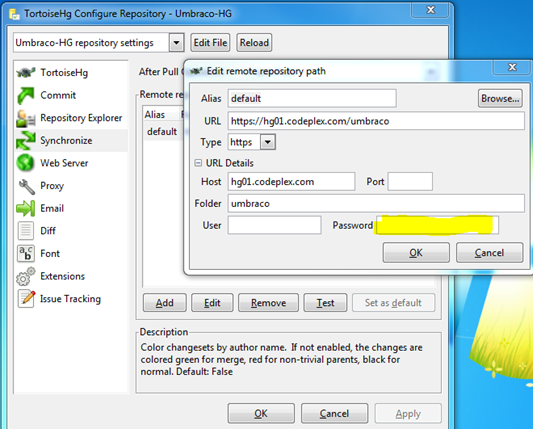Close the Edit remote repository path dialog
The height and width of the screenshot is (429, 533).
pyautogui.click(x=512, y=67)
